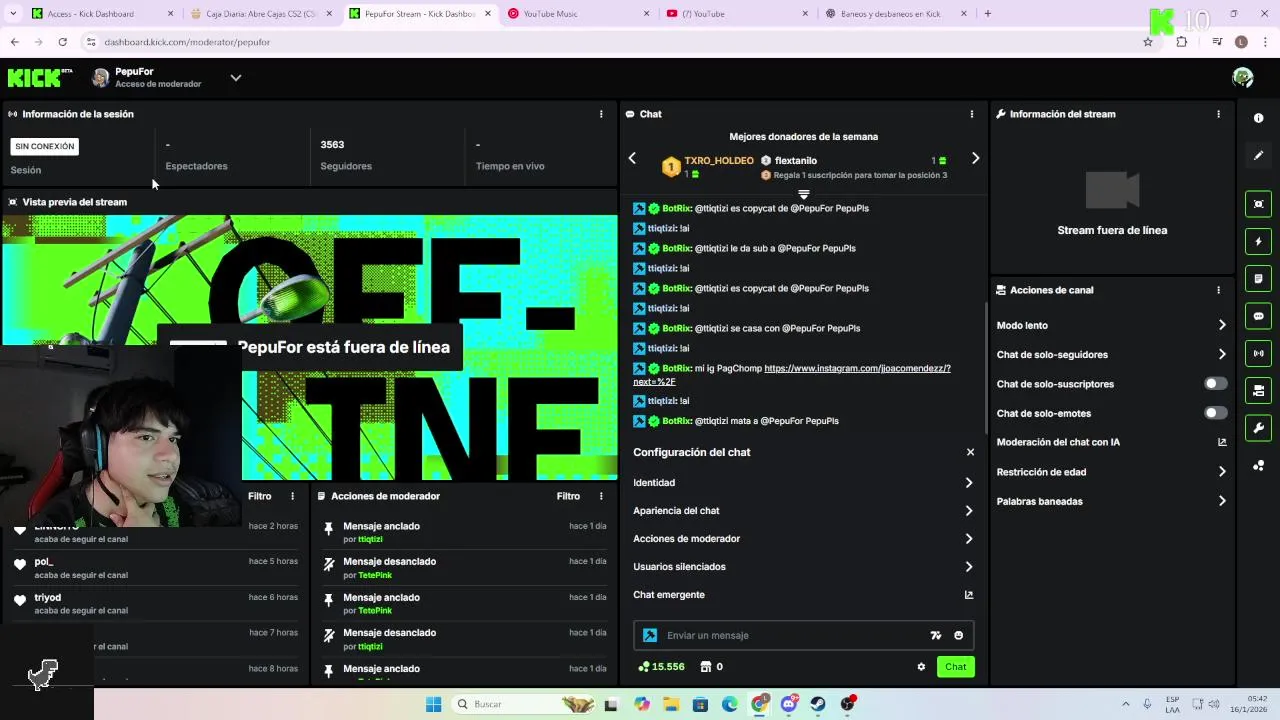Show previous top donors with left arrow

pyautogui.click(x=632, y=158)
